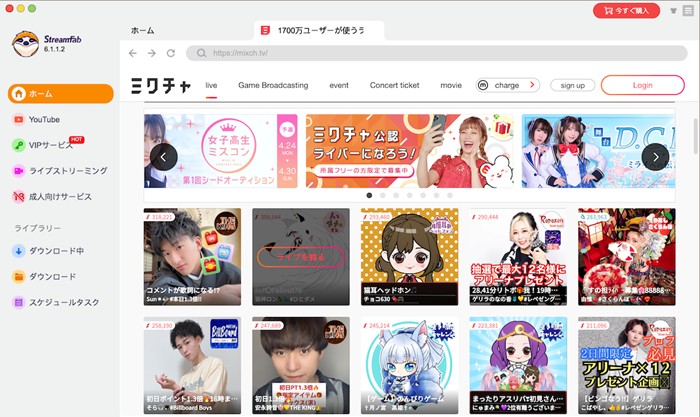Select the 1700万ユーザー browser tab
The height and width of the screenshot is (417, 700).
coord(319,30)
